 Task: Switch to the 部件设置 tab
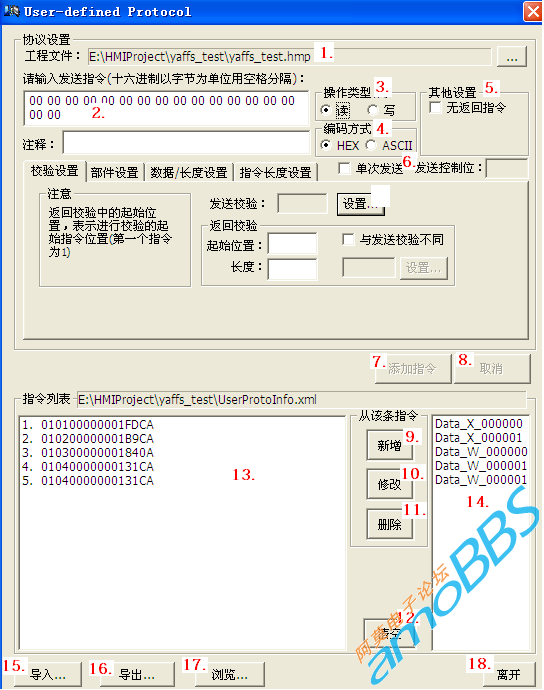(x=115, y=172)
